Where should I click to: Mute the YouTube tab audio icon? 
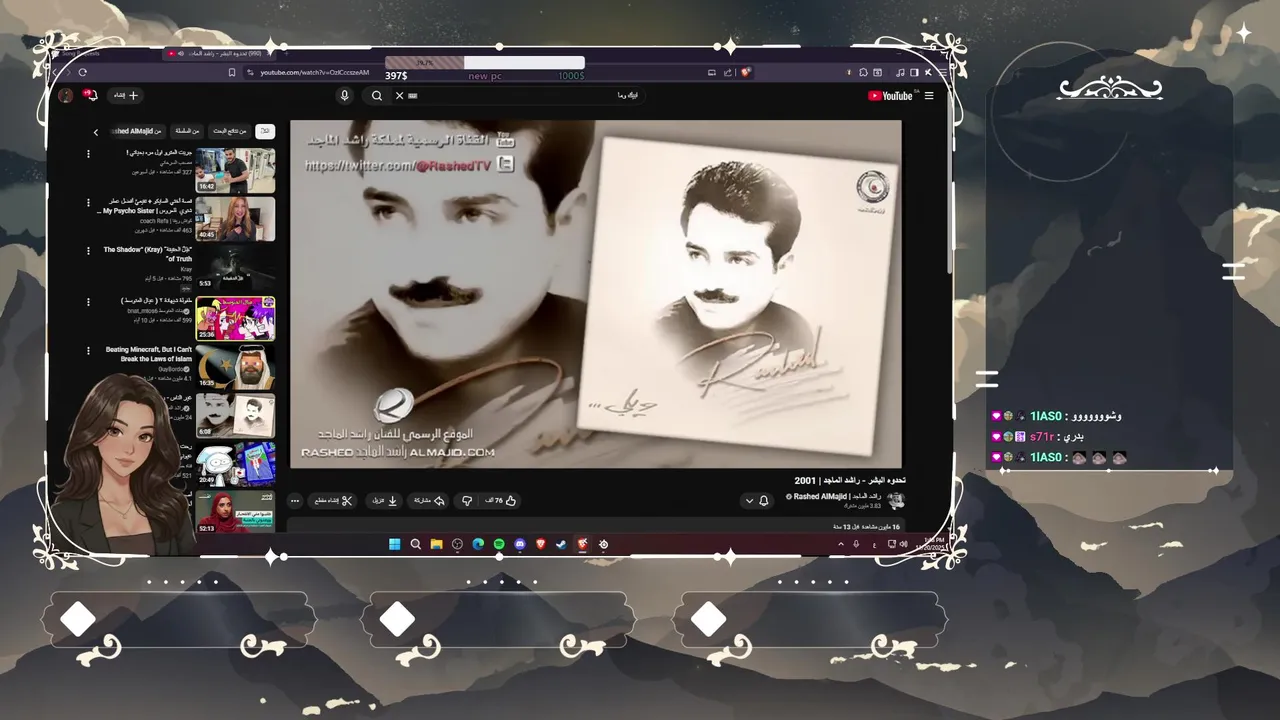[181, 53]
